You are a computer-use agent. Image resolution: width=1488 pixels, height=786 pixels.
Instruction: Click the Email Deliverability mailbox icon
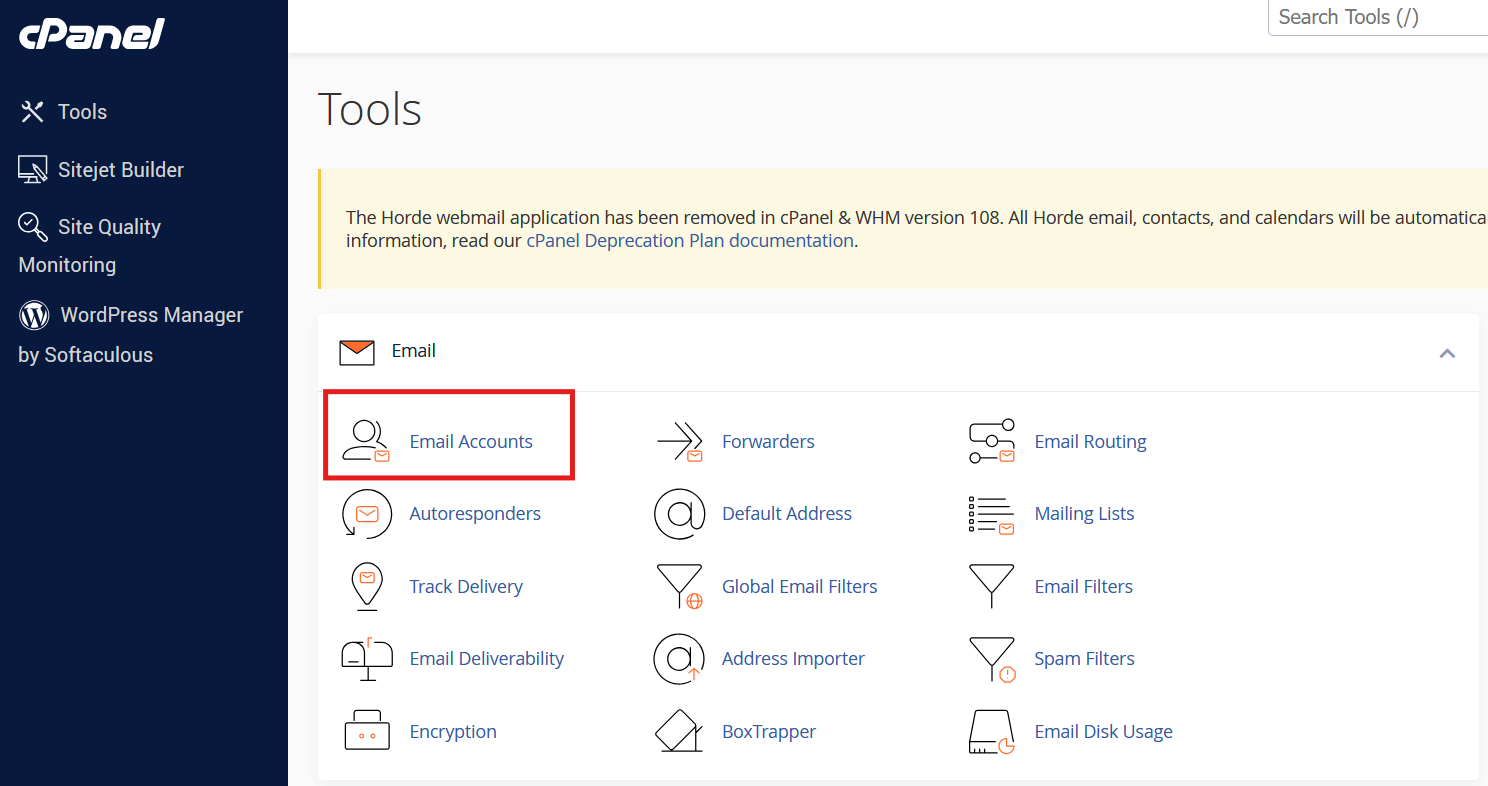click(x=366, y=658)
